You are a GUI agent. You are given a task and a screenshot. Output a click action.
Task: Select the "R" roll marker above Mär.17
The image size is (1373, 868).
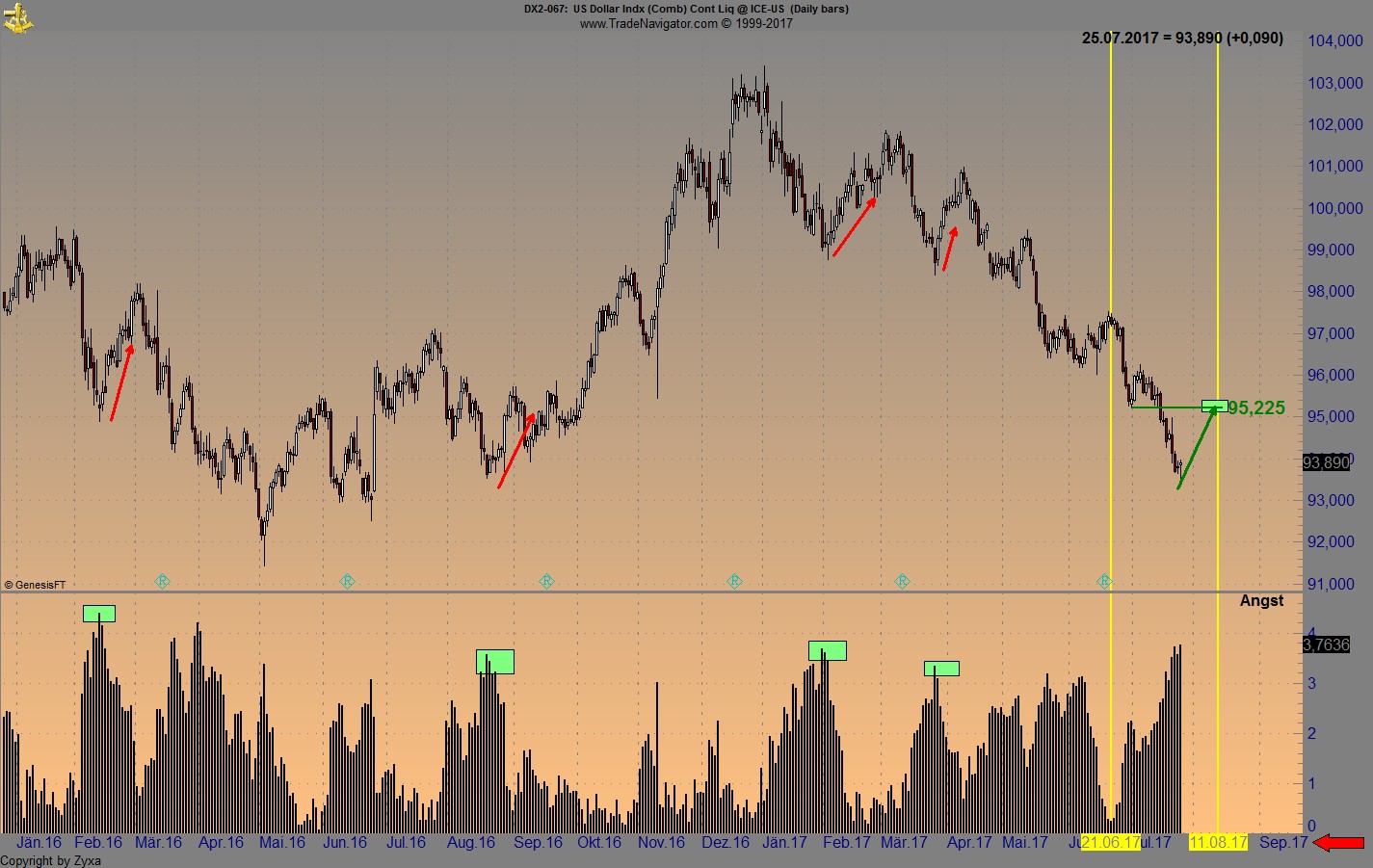(x=901, y=581)
